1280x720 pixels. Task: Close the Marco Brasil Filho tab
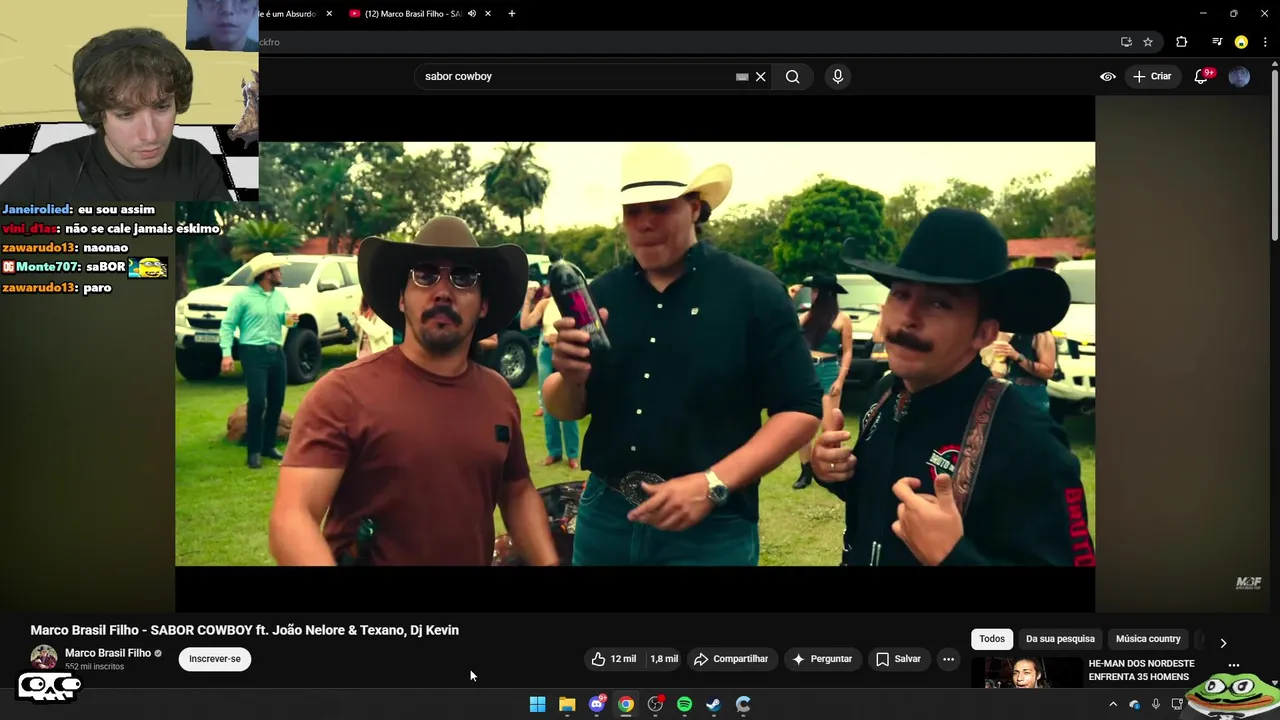coord(488,14)
